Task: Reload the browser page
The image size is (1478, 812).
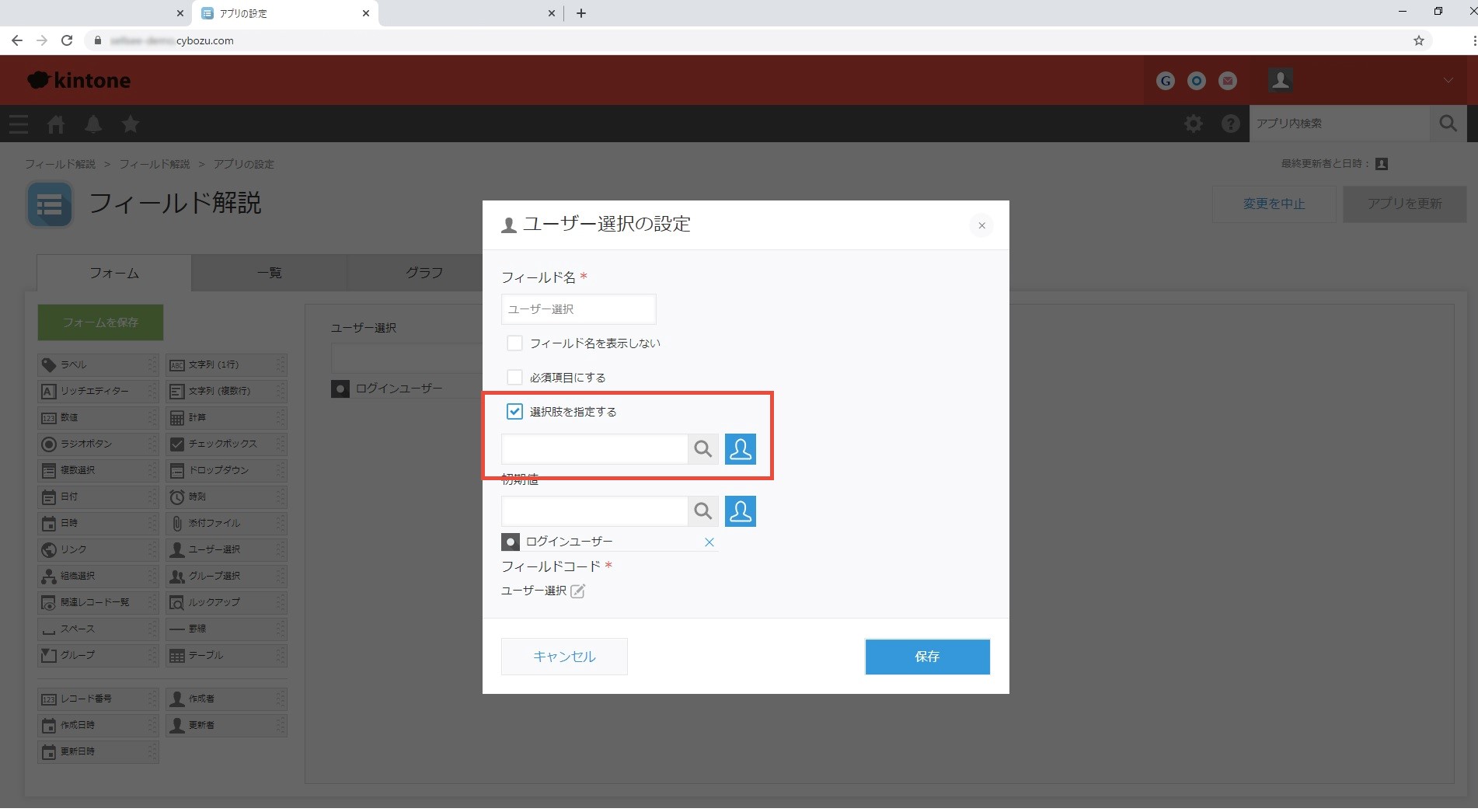Action: pyautogui.click(x=67, y=40)
